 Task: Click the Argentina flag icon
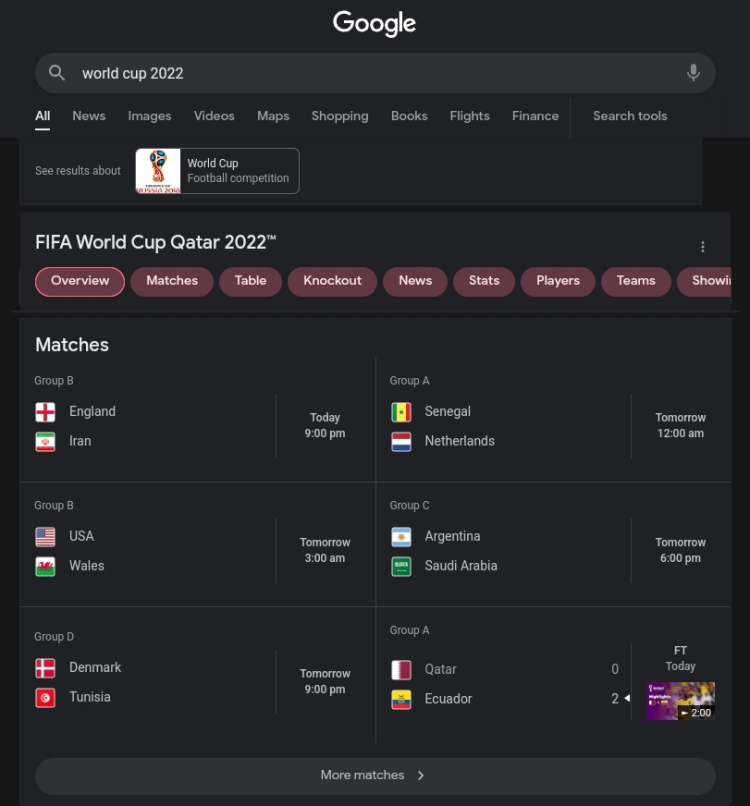[401, 537]
